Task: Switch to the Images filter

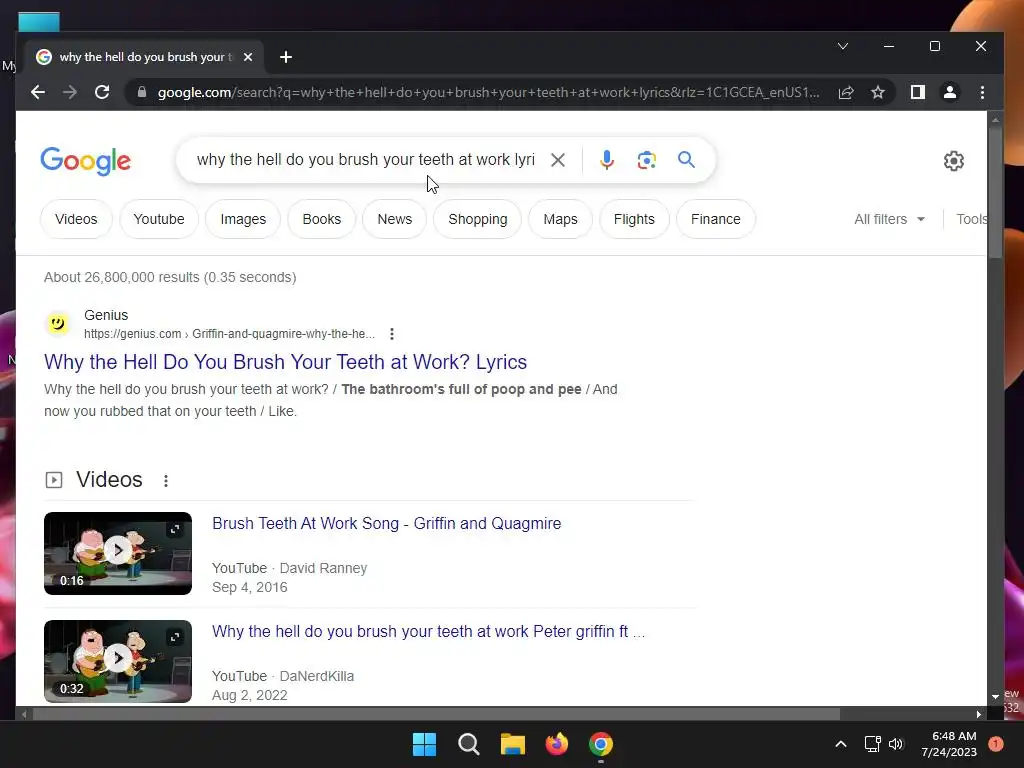Action: (x=243, y=219)
